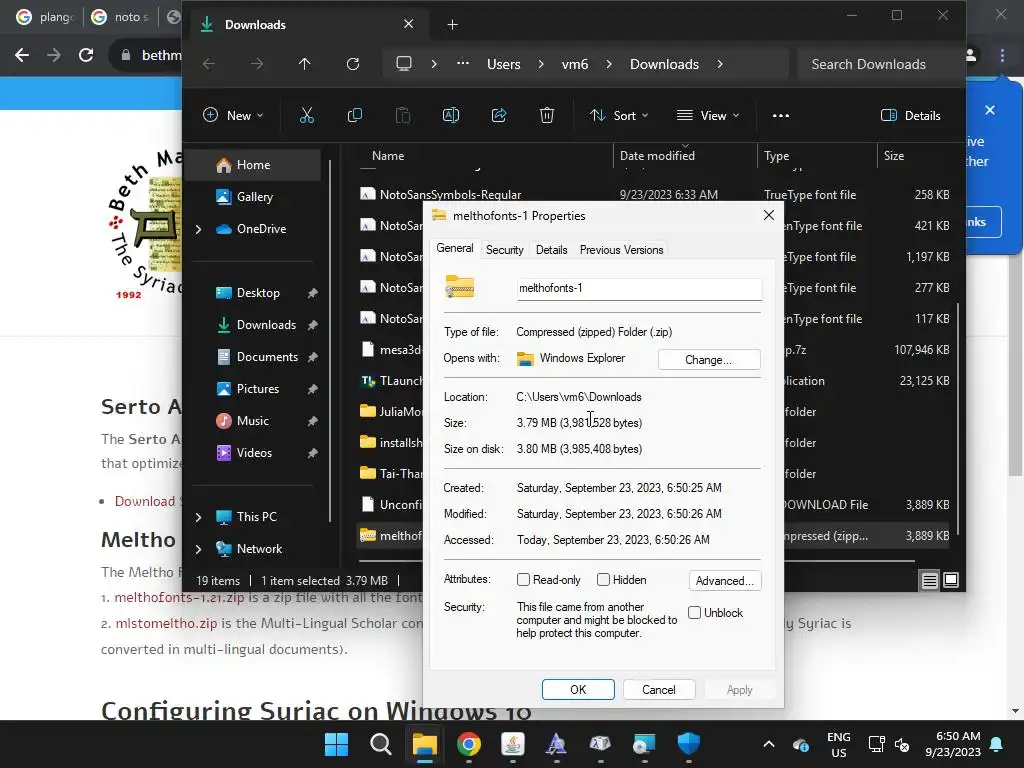Screen dimensions: 1024x768
Task: Open Windows Security shield on taskbar
Action: point(688,744)
